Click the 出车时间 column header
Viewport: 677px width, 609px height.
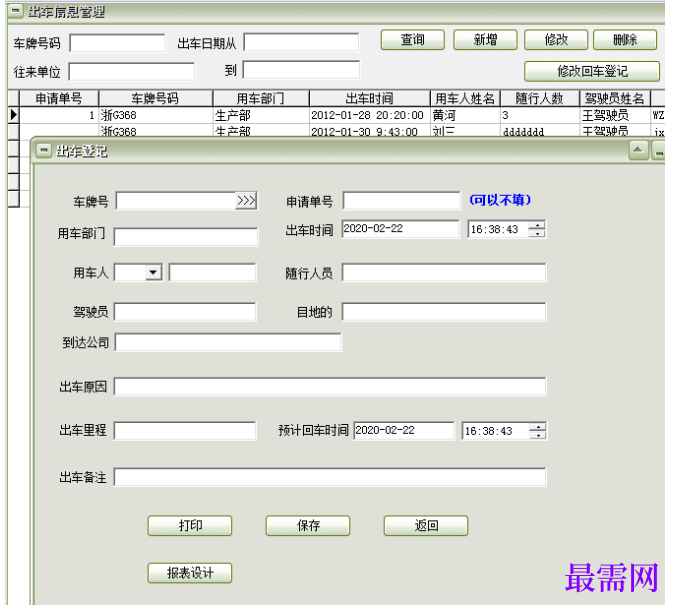click(370, 98)
